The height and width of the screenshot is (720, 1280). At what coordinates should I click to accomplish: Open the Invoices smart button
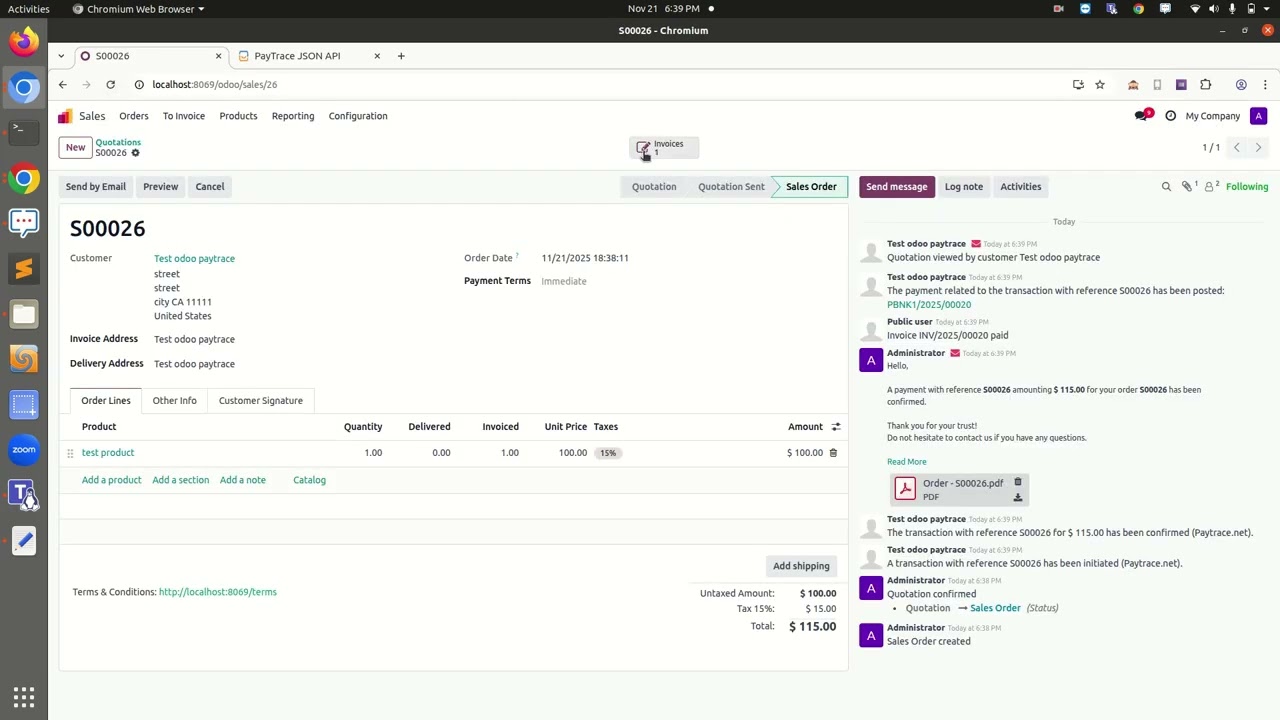[664, 148]
